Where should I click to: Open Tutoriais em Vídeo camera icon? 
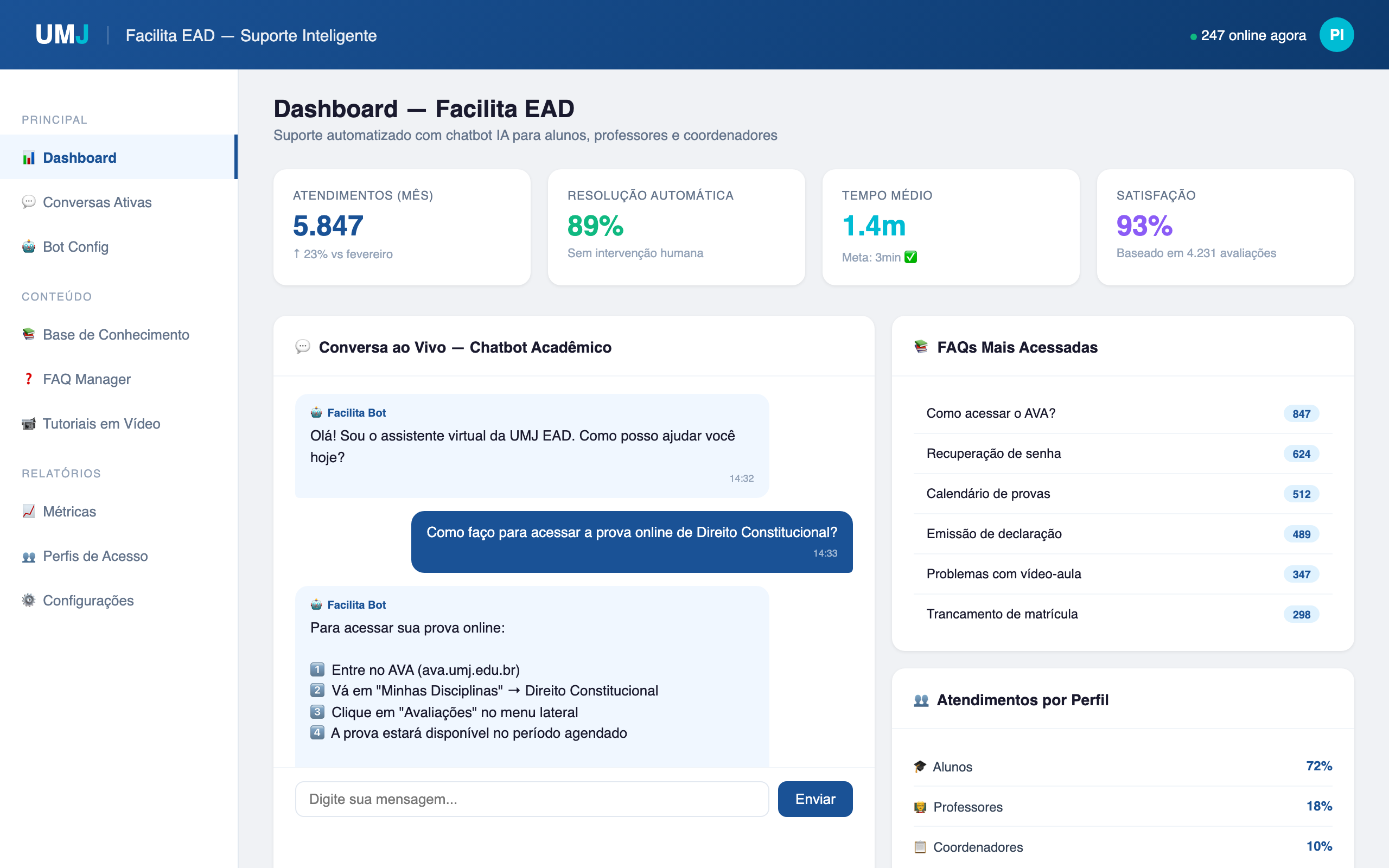pyautogui.click(x=28, y=424)
